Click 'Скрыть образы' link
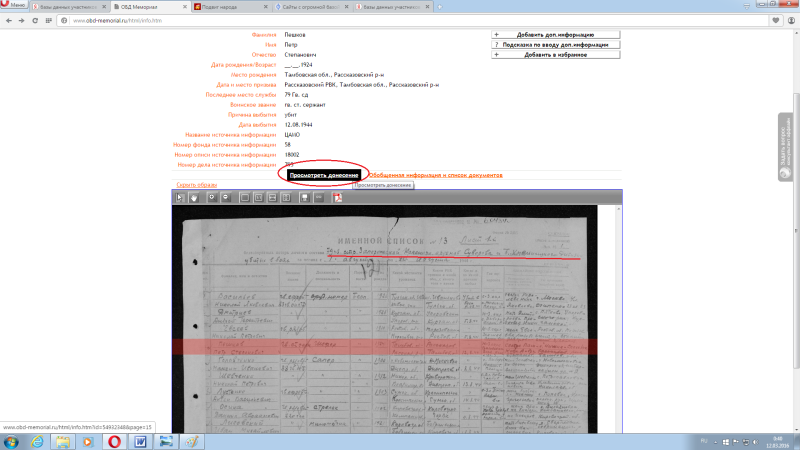Image resolution: width=800 pixels, height=450 pixels. 196,185
